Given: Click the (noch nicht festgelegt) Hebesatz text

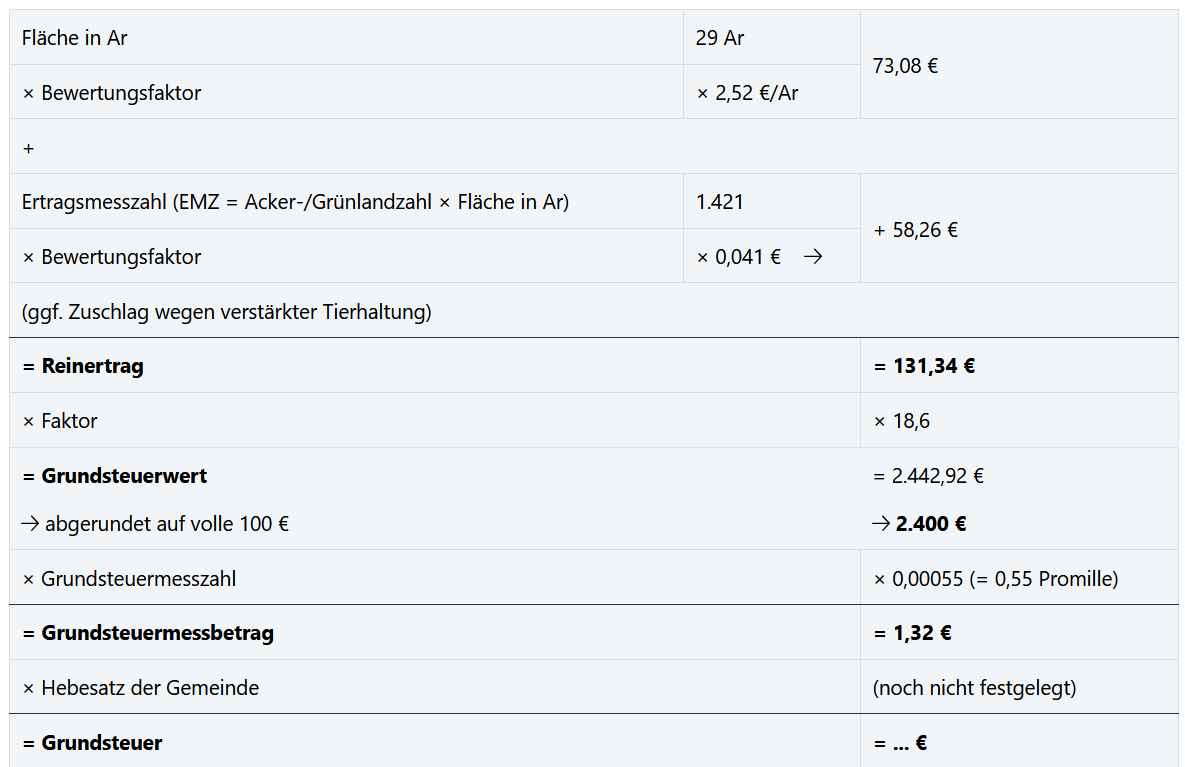Looking at the screenshot, I should click(x=974, y=688).
